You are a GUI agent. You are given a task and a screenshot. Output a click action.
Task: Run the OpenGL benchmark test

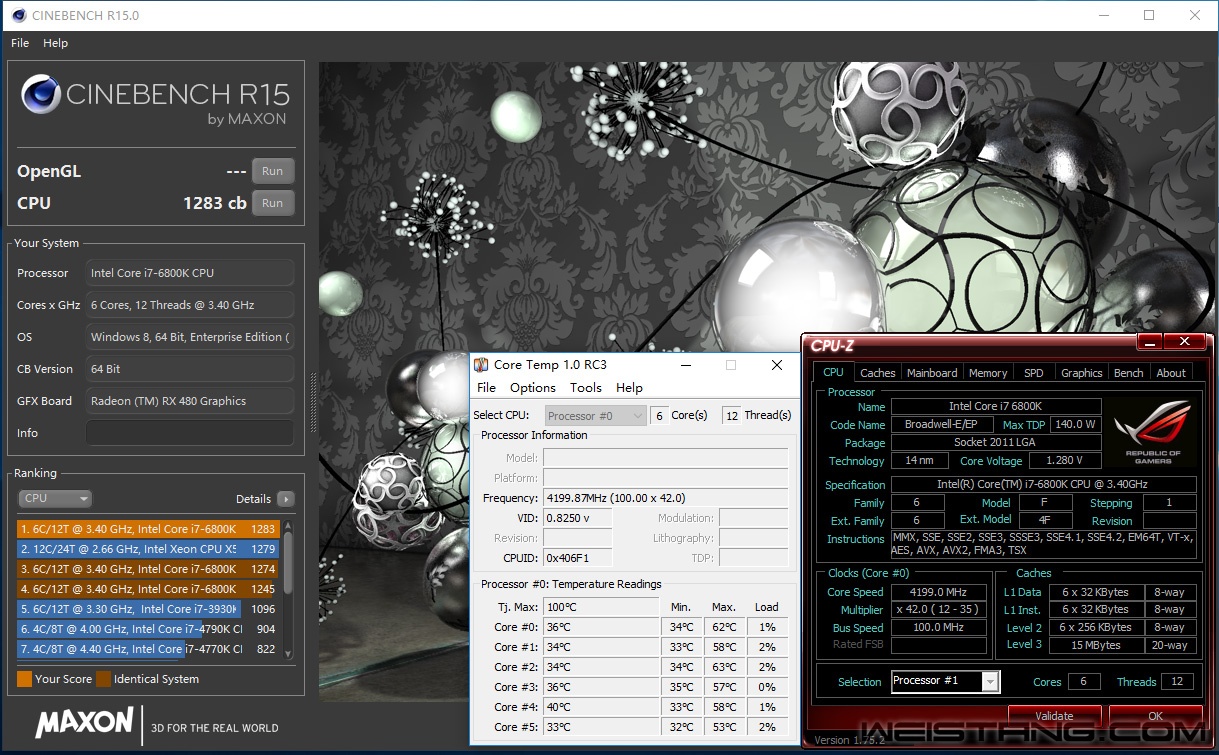272,171
